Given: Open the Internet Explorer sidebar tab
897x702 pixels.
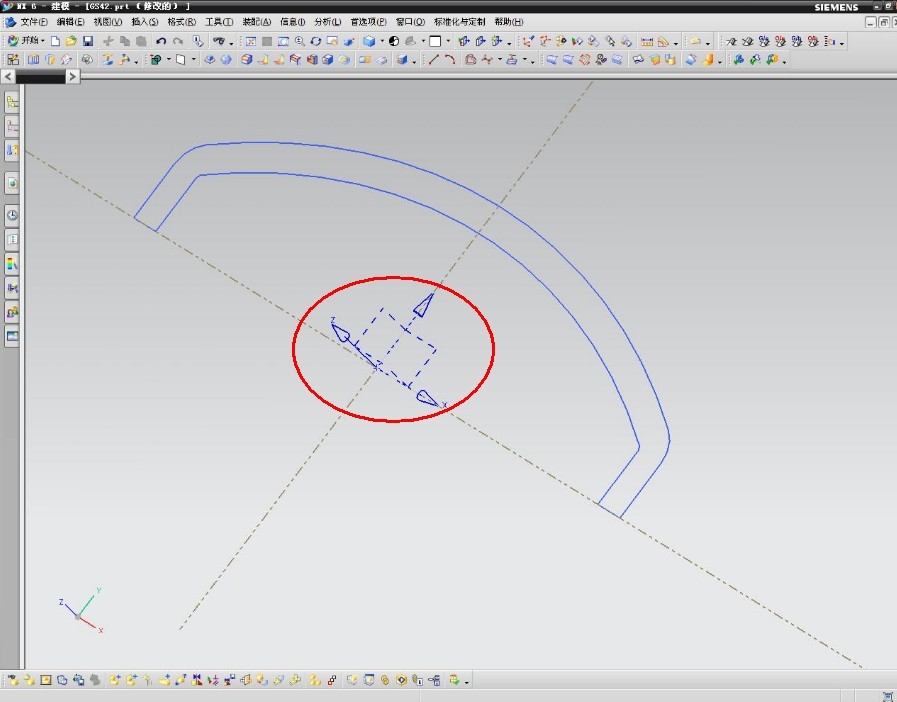Looking at the screenshot, I should [12, 183].
